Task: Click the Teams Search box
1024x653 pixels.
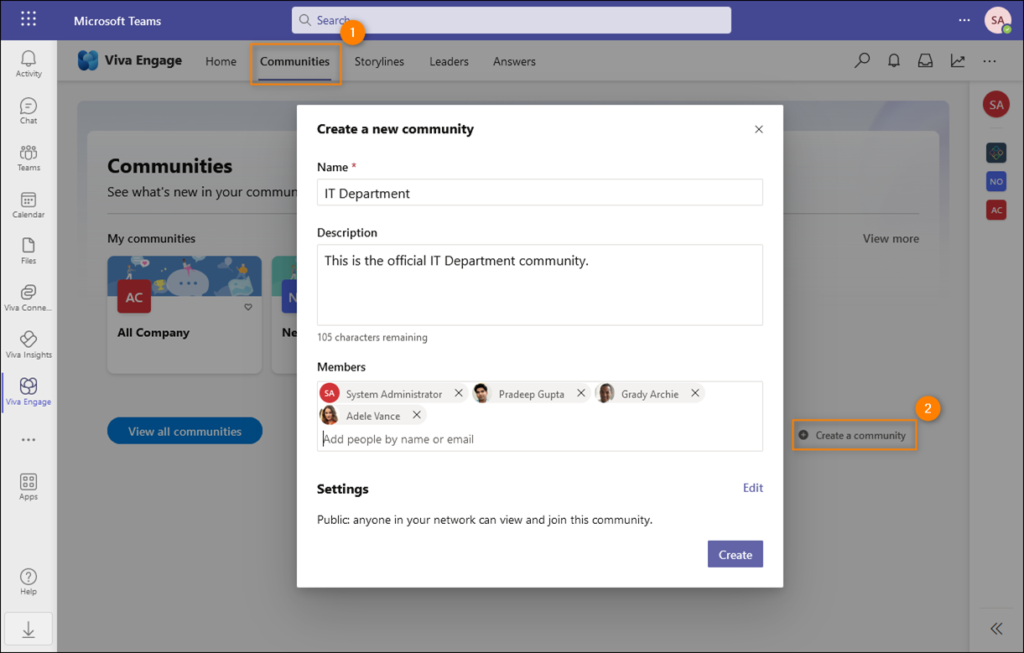Action: click(x=511, y=20)
